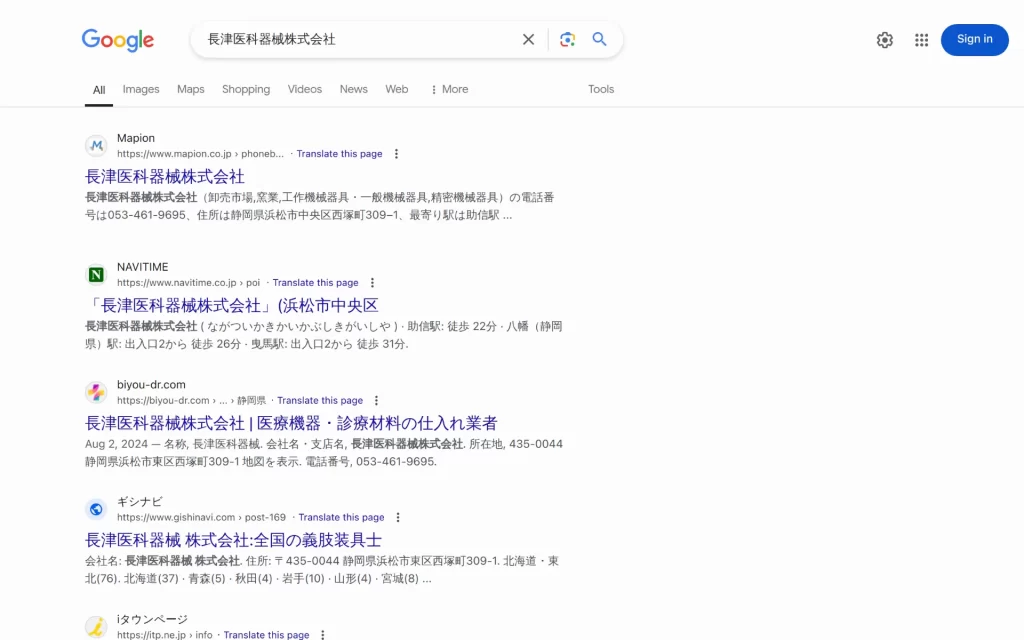Select the News tab
Image resolution: width=1024 pixels, height=640 pixels.
(x=353, y=89)
